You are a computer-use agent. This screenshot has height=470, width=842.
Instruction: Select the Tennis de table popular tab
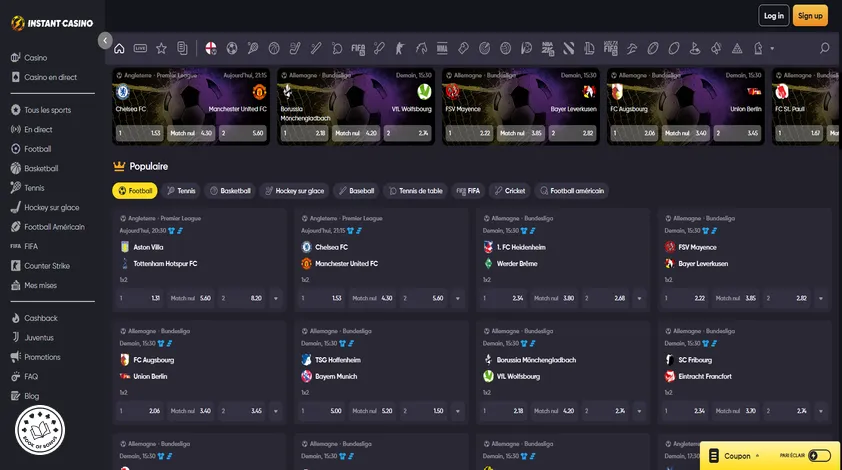tap(415, 191)
